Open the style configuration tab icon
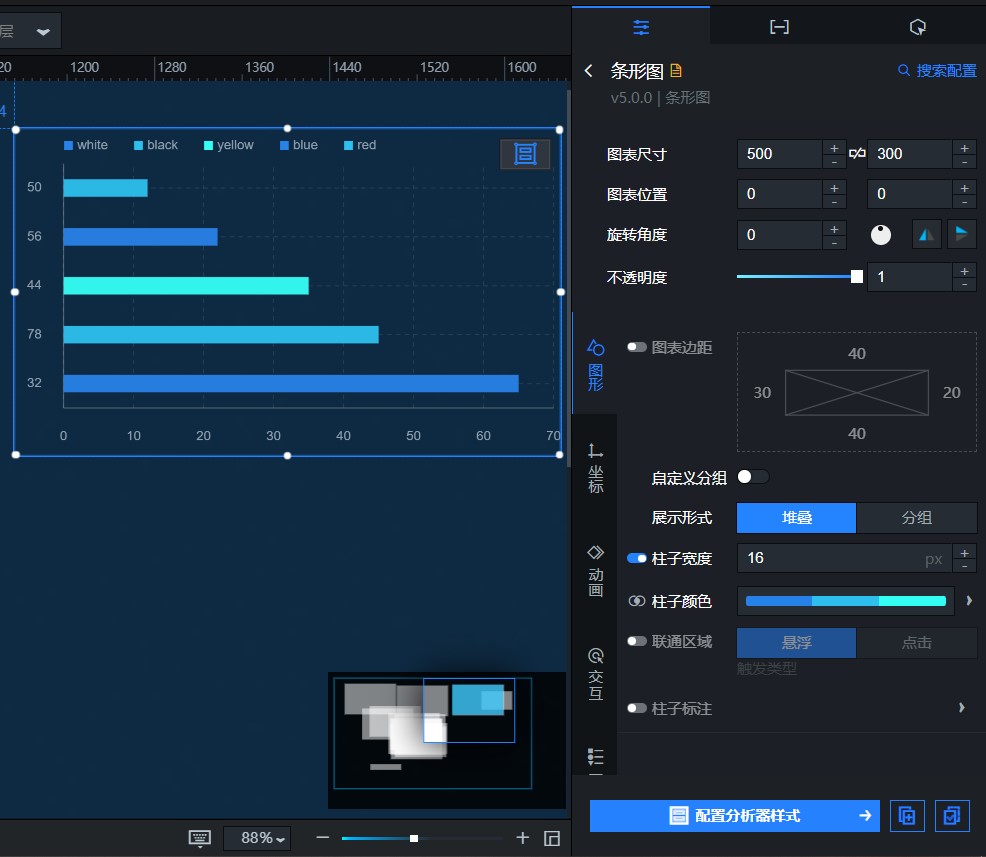This screenshot has height=857, width=986. [x=641, y=27]
